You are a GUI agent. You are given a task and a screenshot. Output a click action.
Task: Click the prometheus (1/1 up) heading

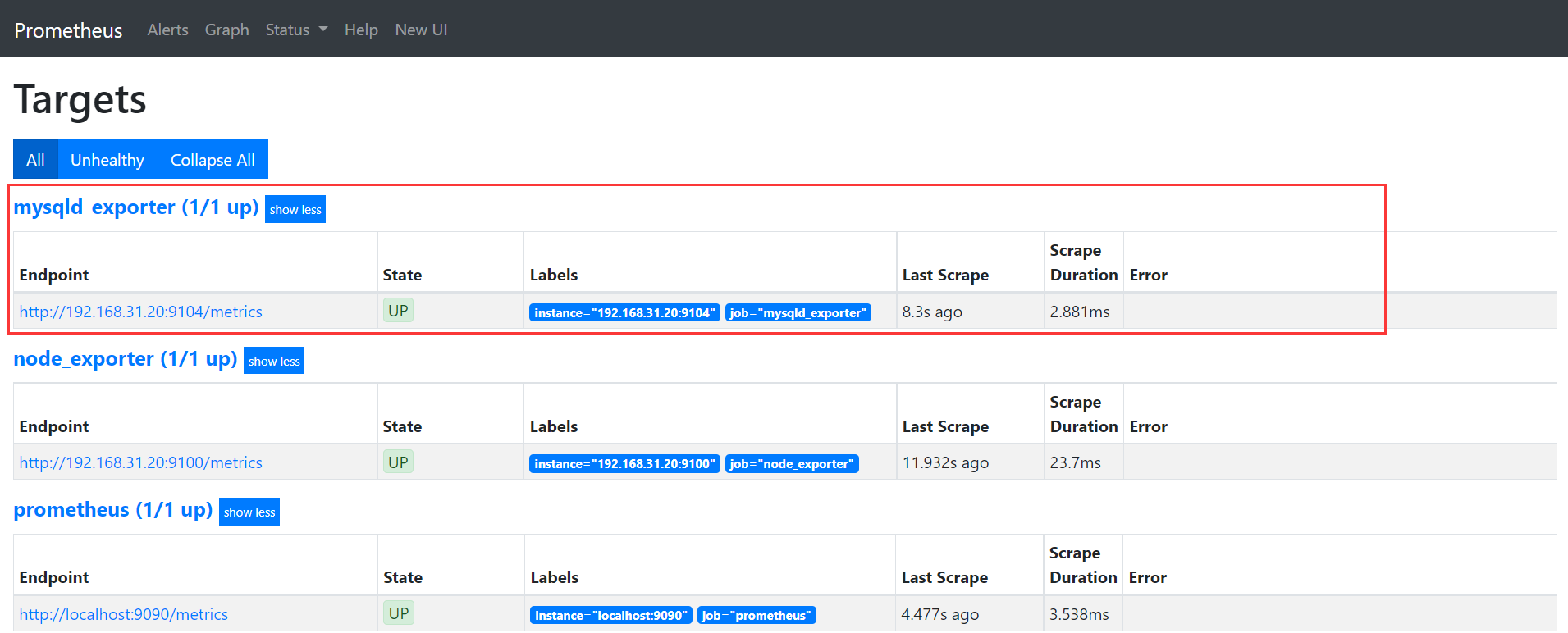[113, 510]
